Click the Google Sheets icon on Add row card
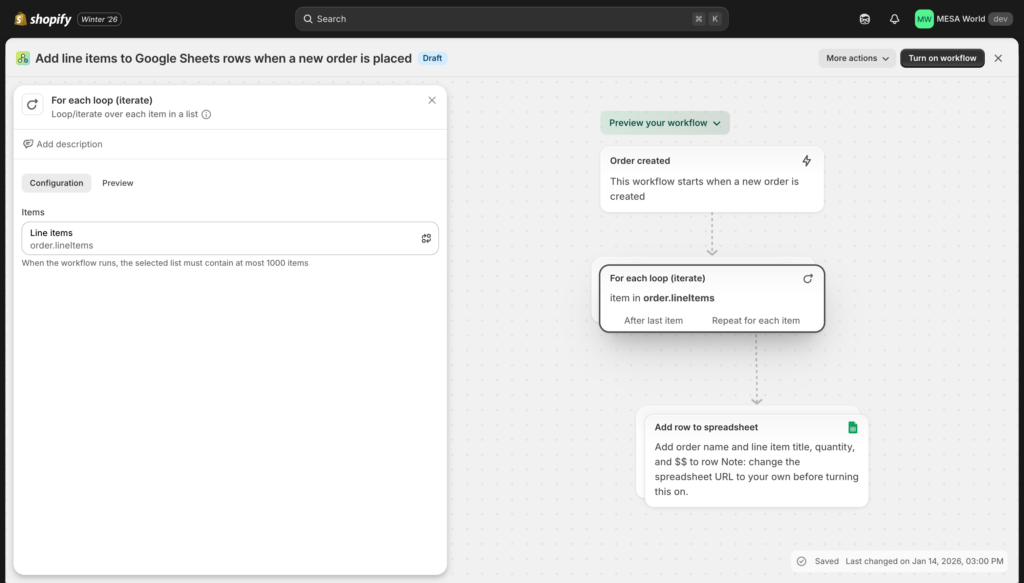1024x583 pixels. click(x=853, y=427)
